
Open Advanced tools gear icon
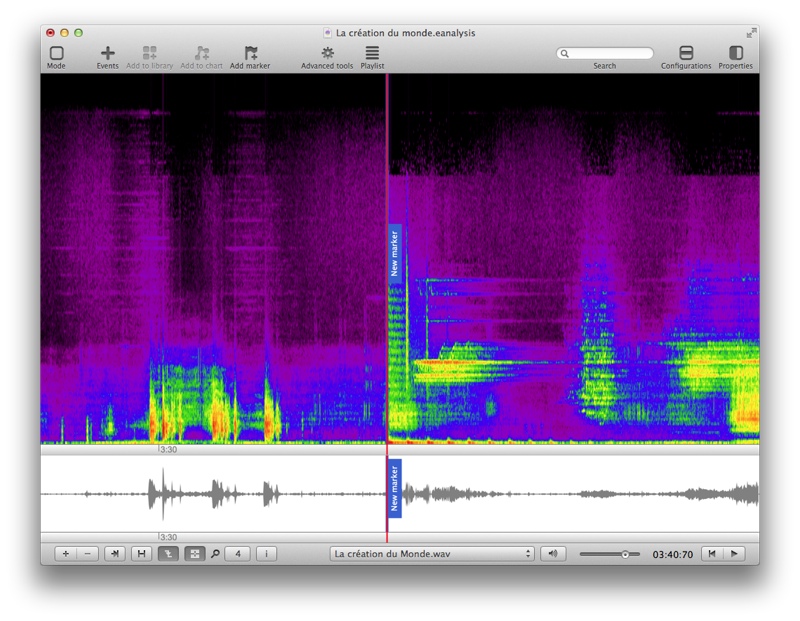coord(327,53)
